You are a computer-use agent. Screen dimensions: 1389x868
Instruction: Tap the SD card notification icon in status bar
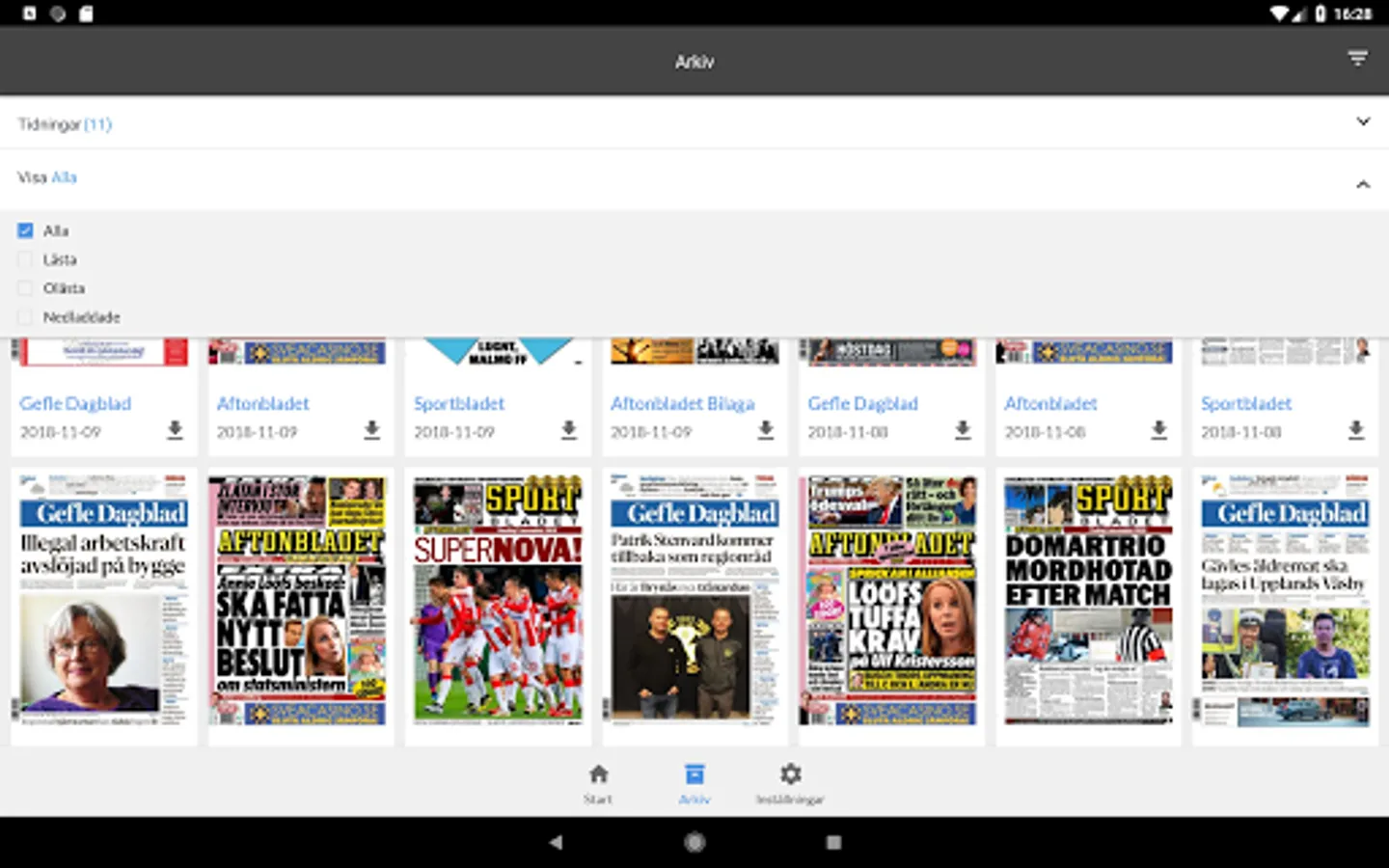point(86,14)
